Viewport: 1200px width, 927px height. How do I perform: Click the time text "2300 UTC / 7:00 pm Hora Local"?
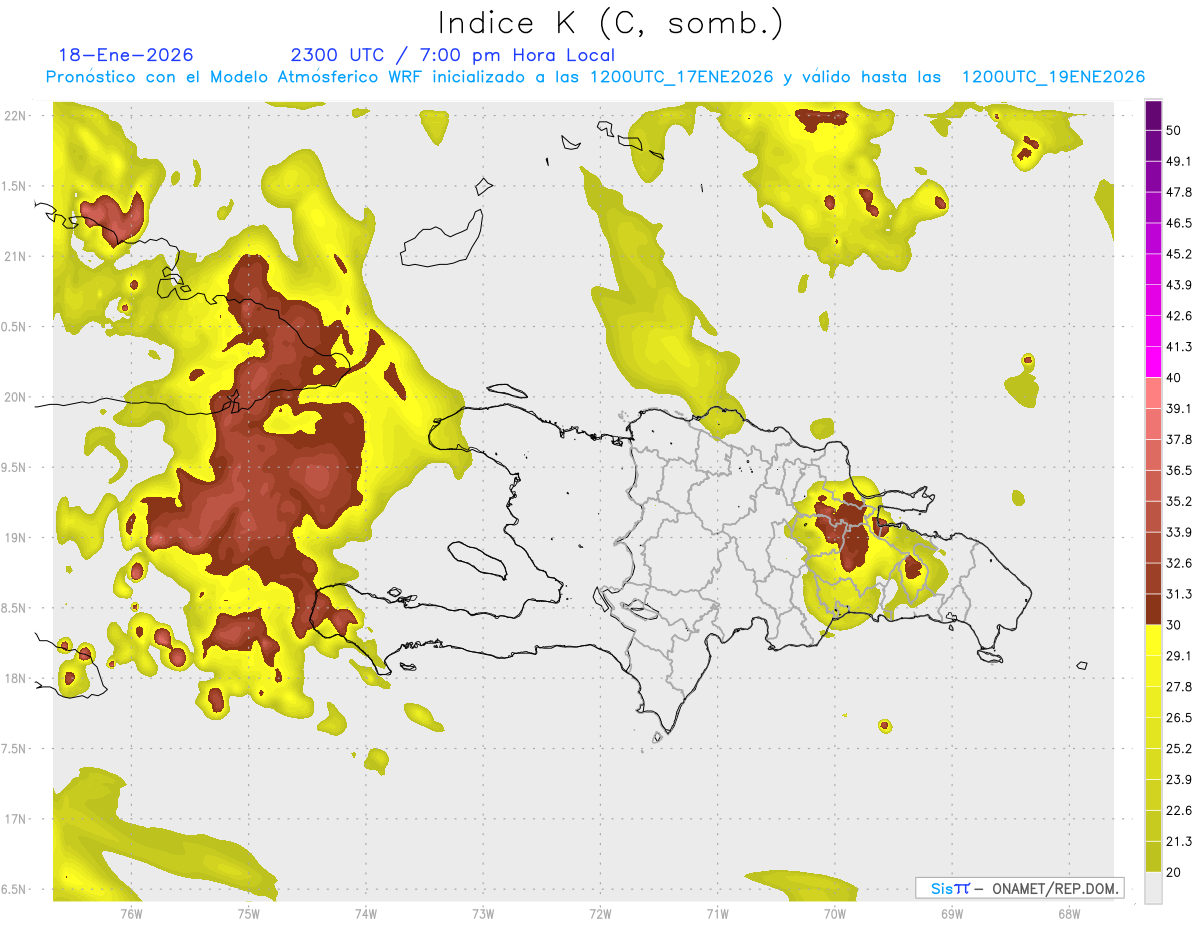click(x=452, y=55)
